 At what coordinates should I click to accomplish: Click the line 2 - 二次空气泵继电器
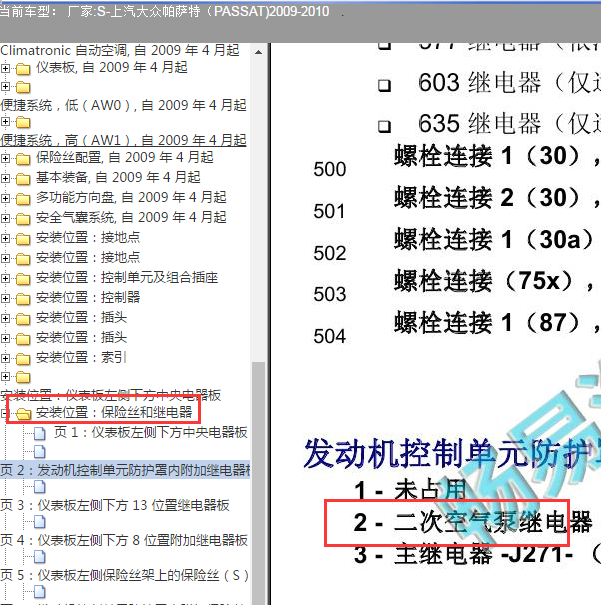pos(473,522)
